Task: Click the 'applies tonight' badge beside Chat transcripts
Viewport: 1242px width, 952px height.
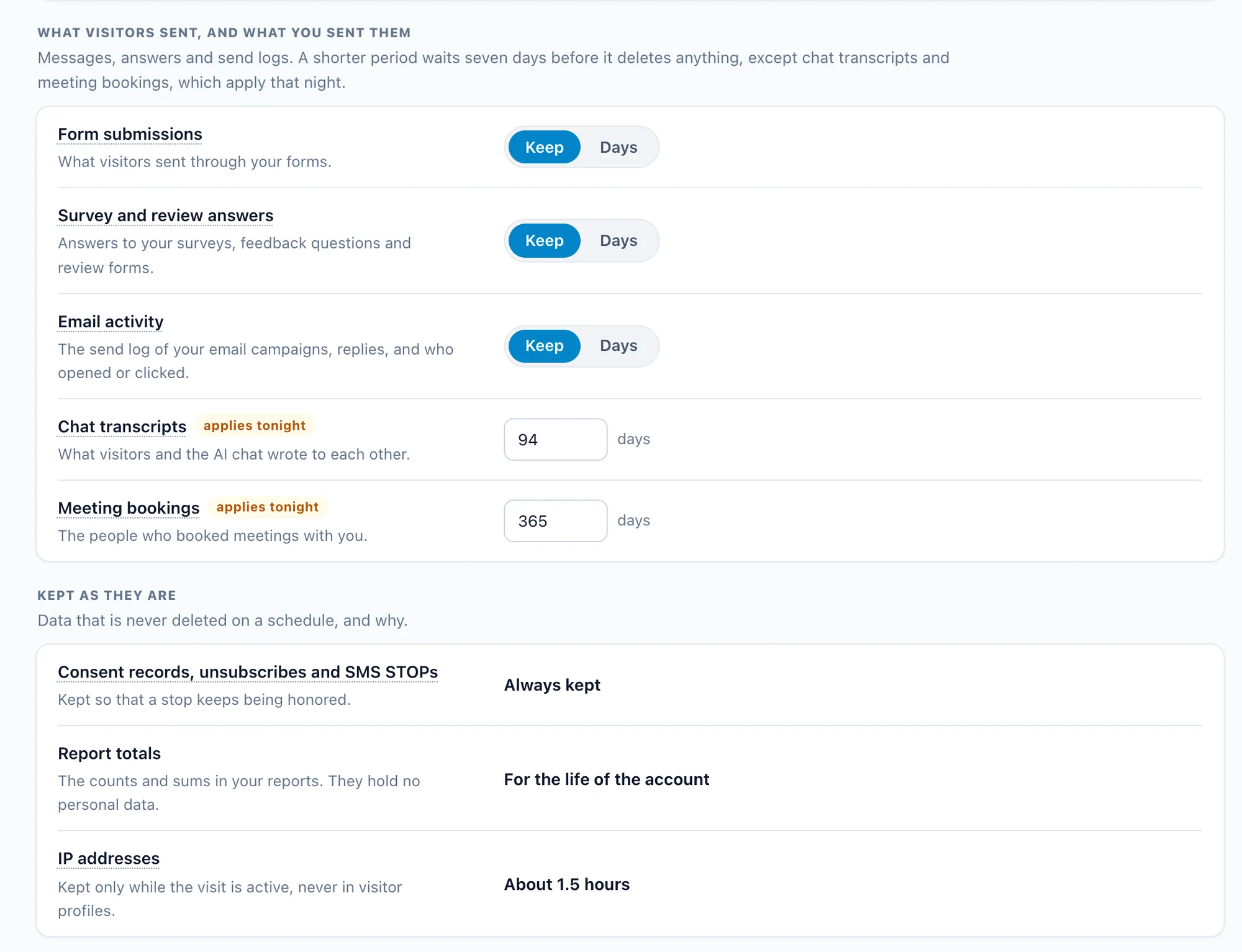Action: click(255, 425)
